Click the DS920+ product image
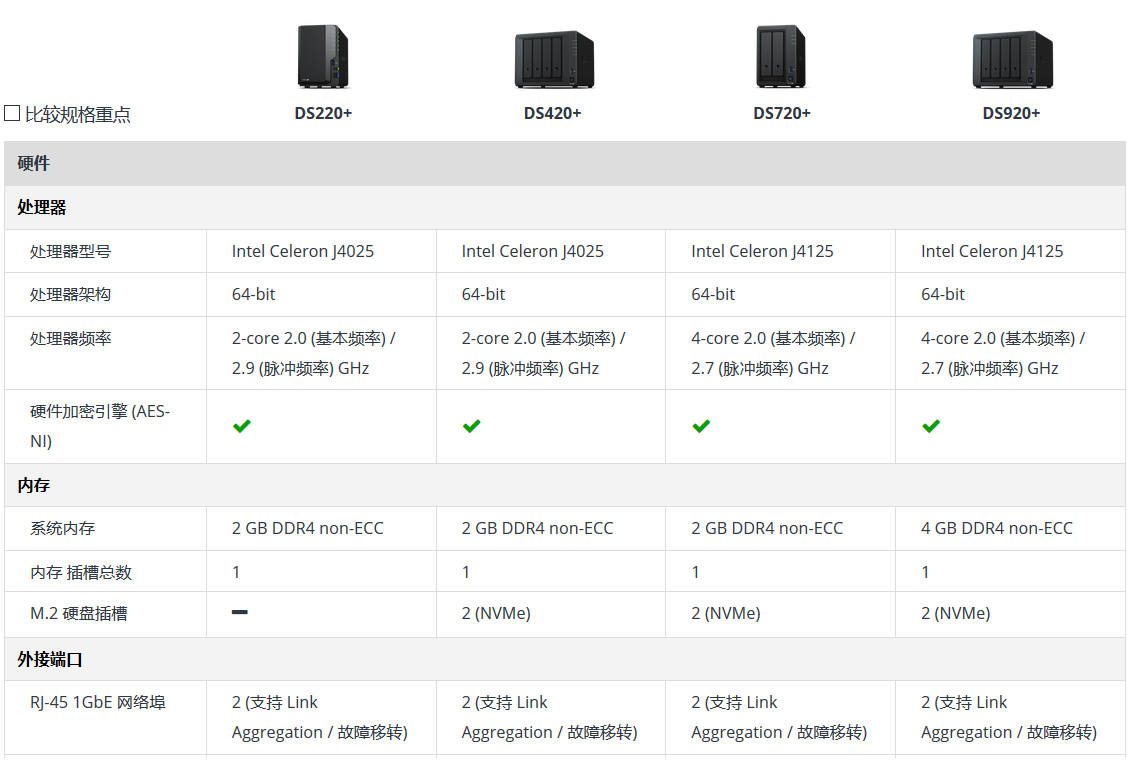 pos(1011,59)
